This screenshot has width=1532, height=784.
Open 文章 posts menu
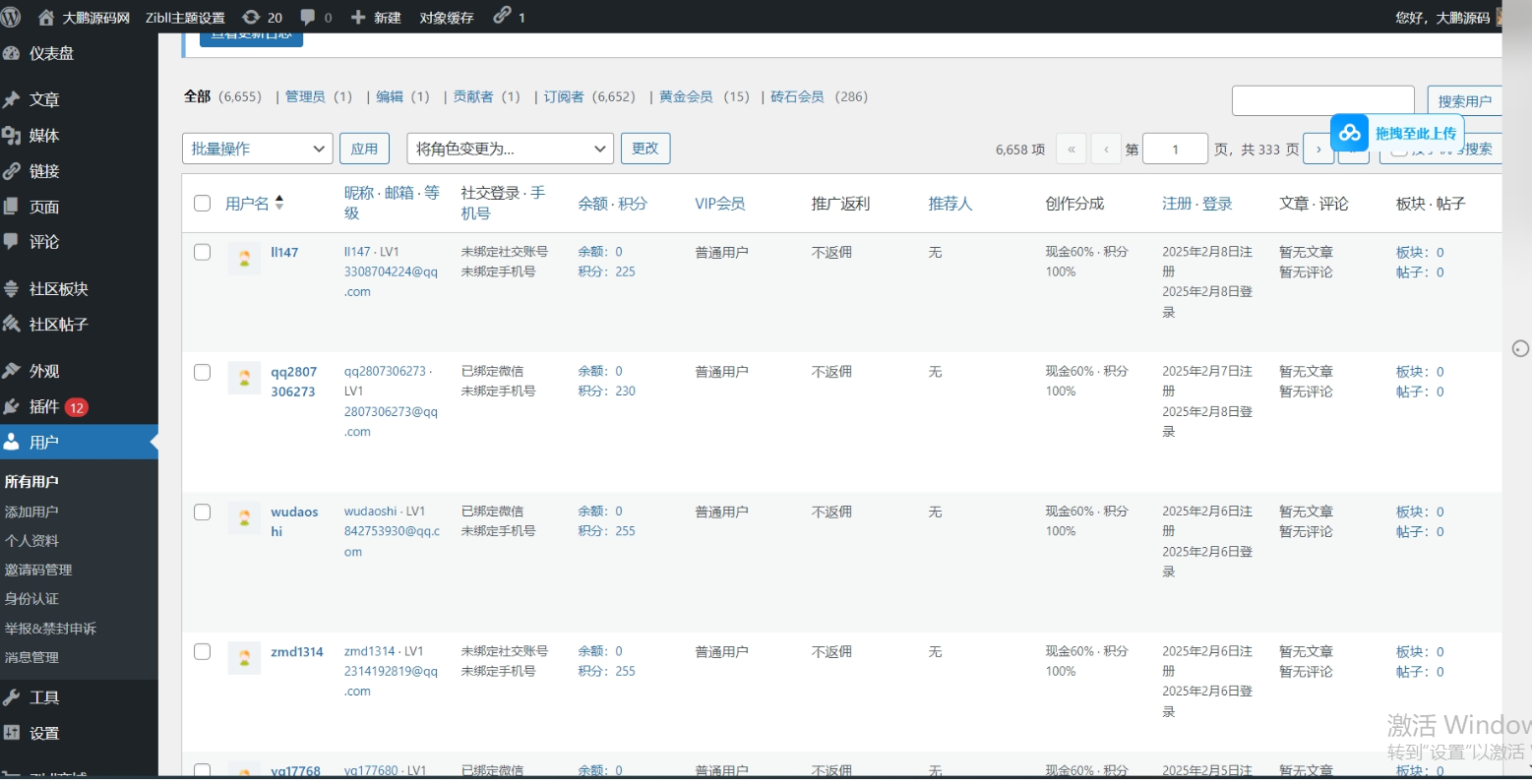[79, 99]
